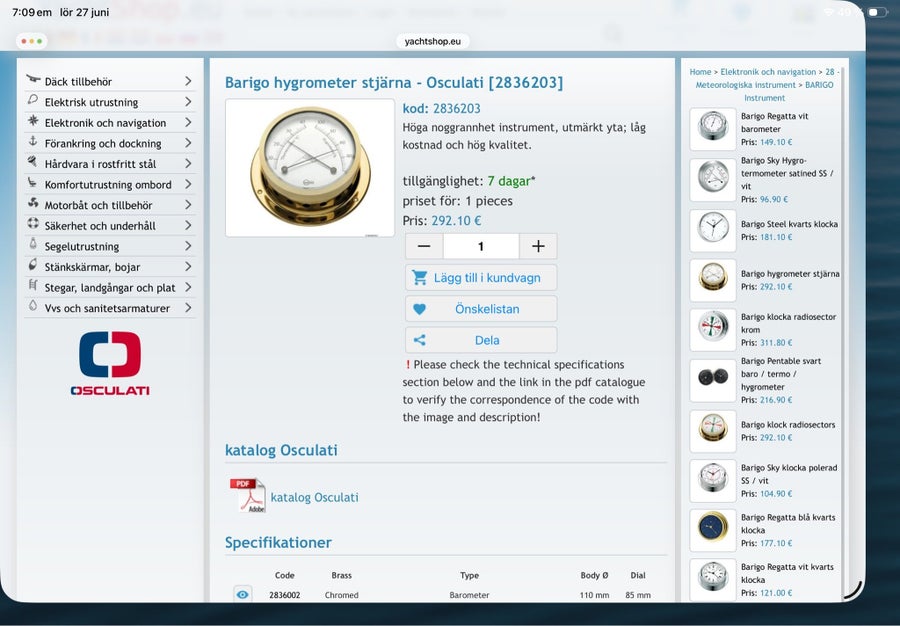900x626 pixels.
Task: Expand the Säkerhet och underhåll chevron
Action: [x=188, y=225]
